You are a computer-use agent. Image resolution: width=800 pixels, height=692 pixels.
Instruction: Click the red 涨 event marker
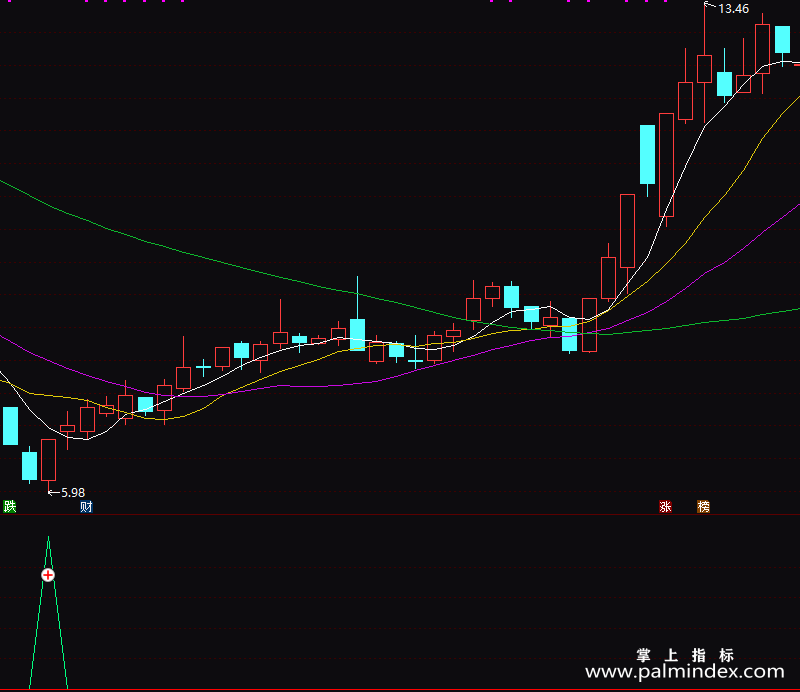coord(665,506)
